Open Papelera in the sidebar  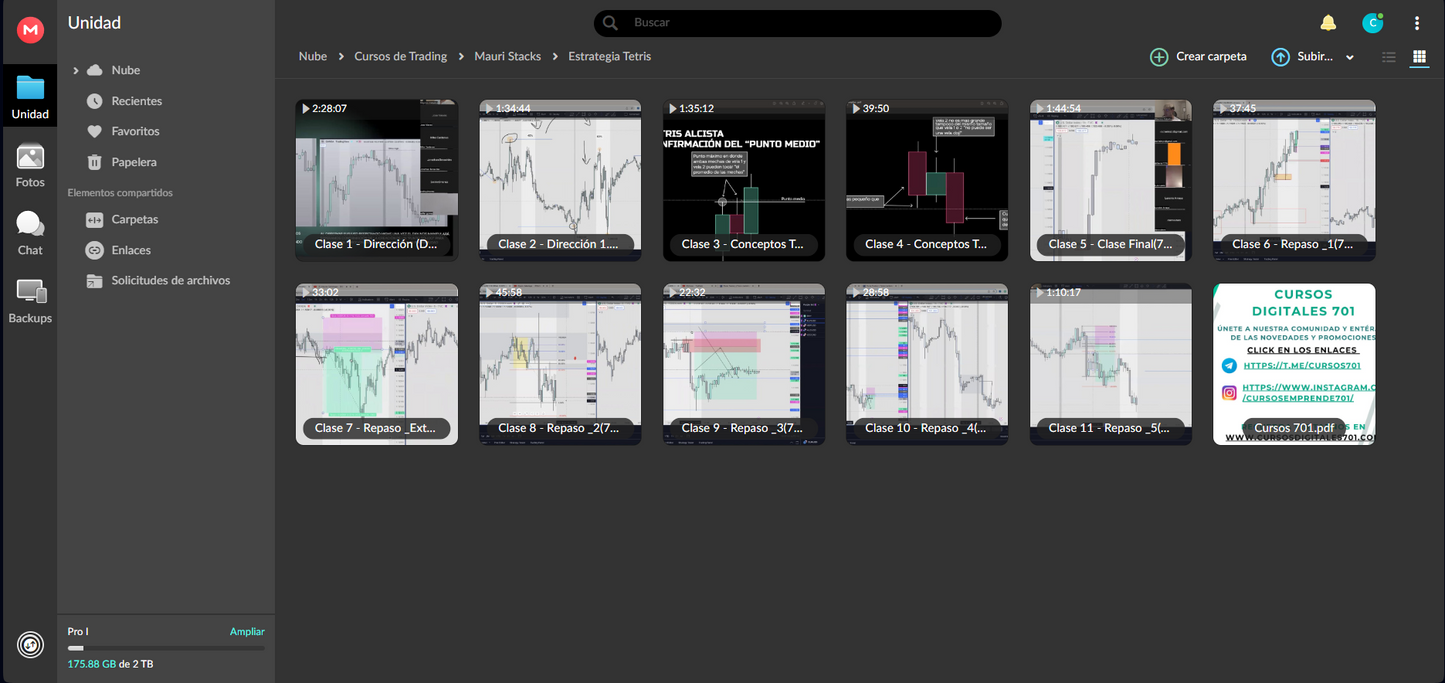coord(134,162)
